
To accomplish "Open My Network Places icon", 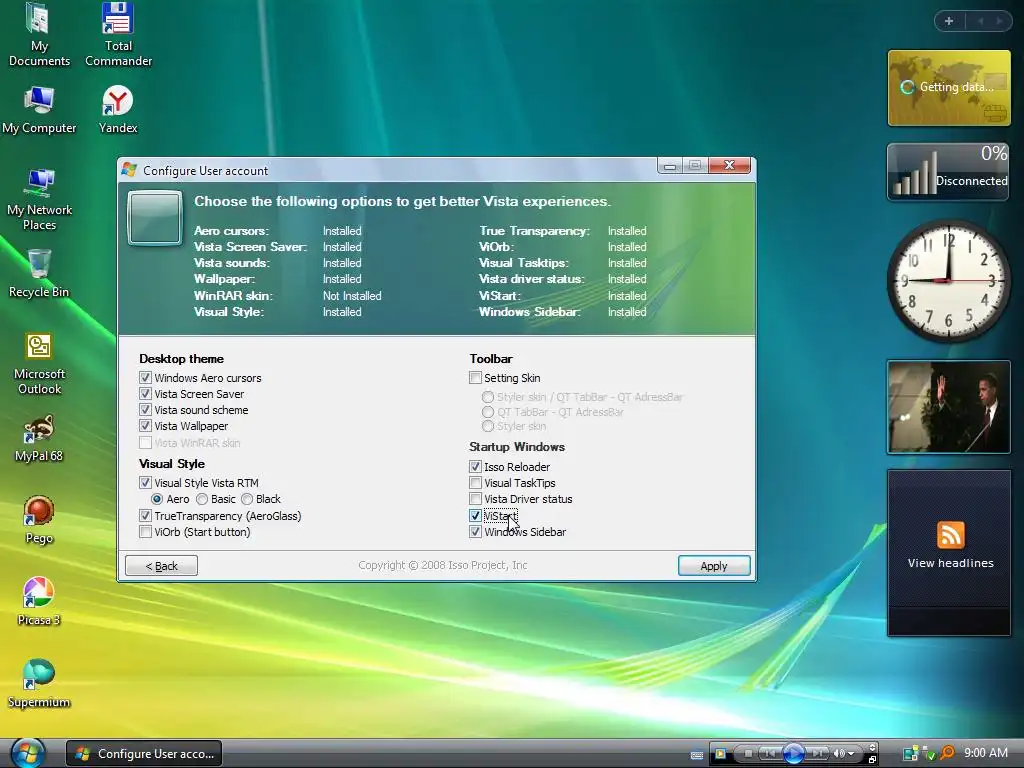I will tap(39, 199).
